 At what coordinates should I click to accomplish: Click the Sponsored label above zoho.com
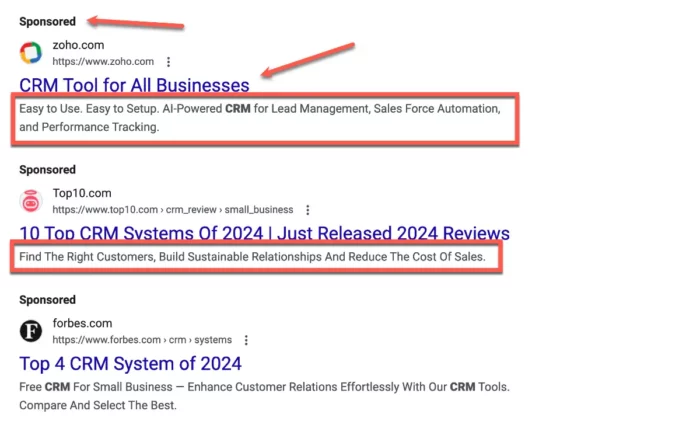pyautogui.click(x=47, y=21)
